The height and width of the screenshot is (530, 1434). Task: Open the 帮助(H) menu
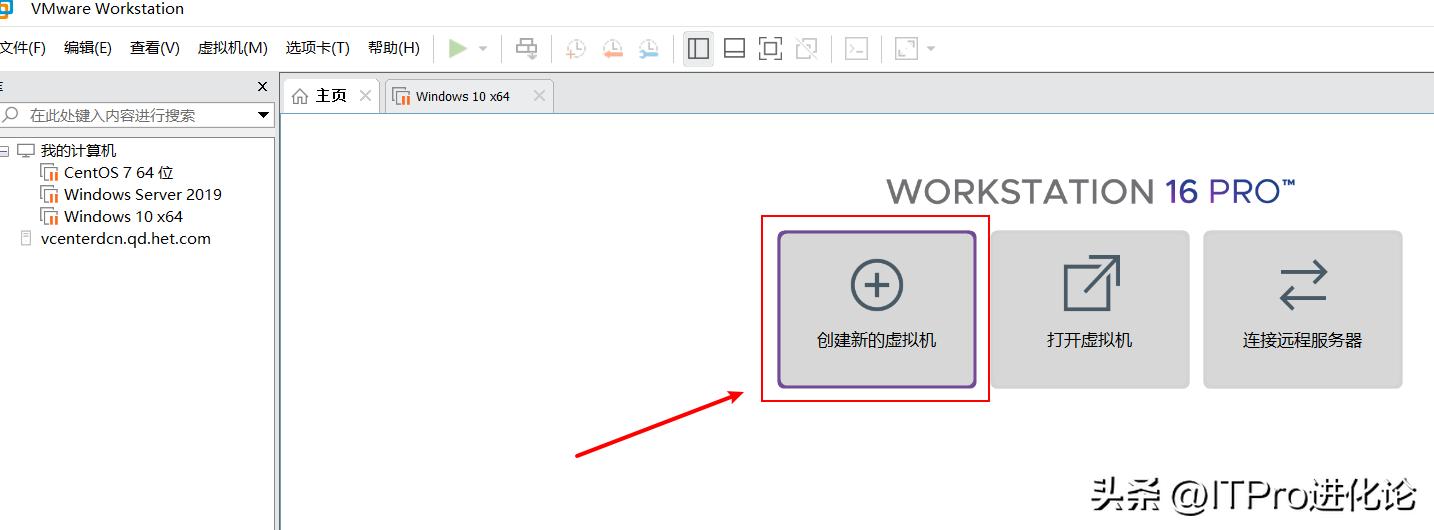click(x=394, y=48)
